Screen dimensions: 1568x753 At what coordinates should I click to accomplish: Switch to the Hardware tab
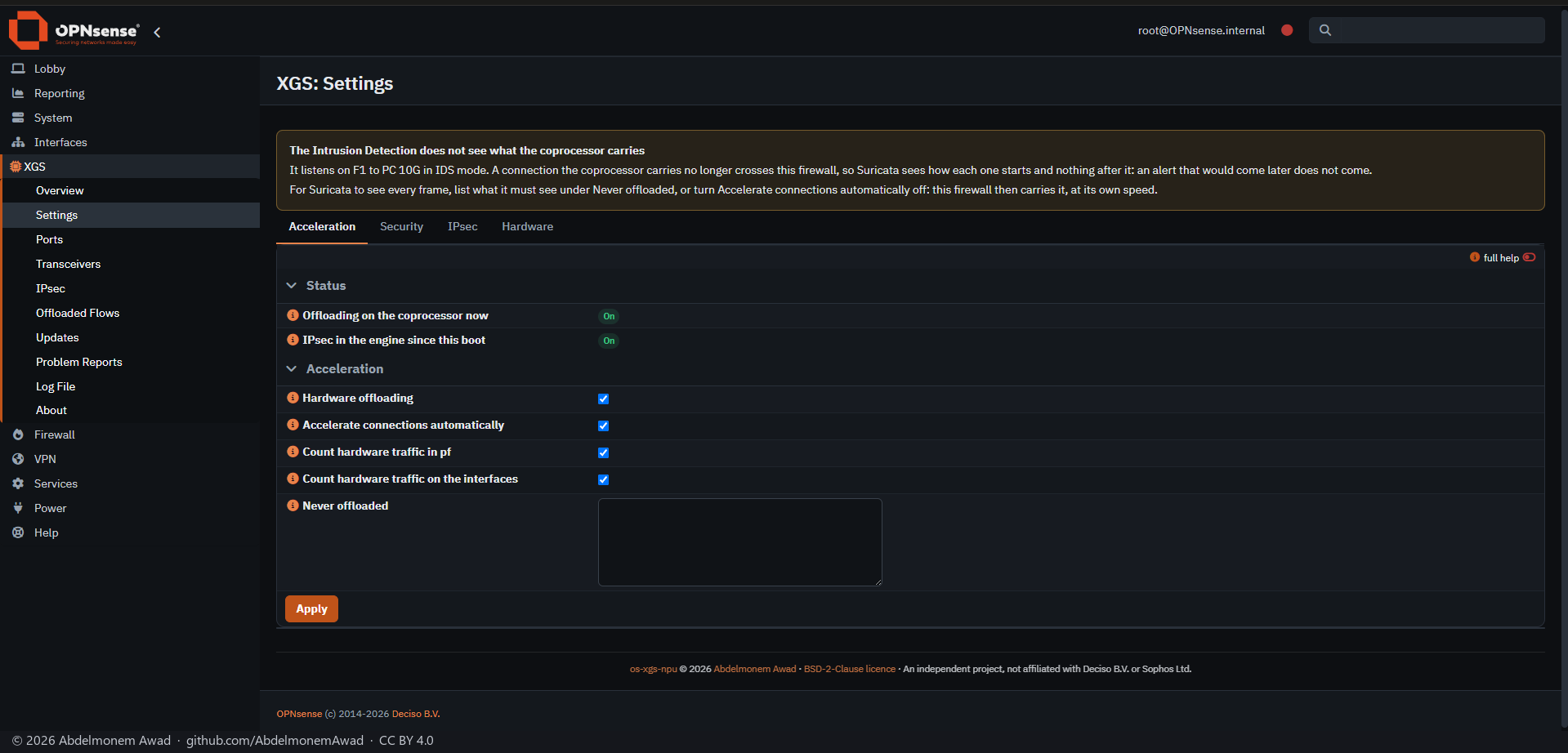[527, 226]
